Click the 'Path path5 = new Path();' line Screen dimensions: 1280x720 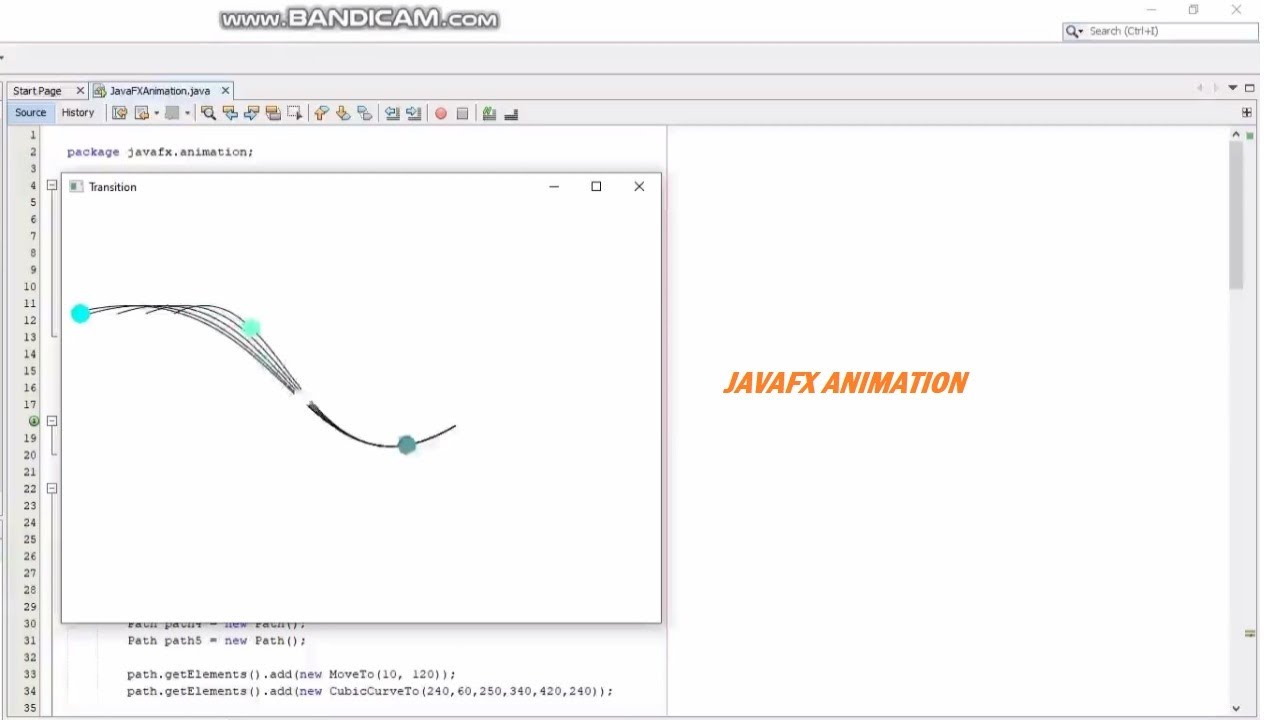(x=217, y=640)
